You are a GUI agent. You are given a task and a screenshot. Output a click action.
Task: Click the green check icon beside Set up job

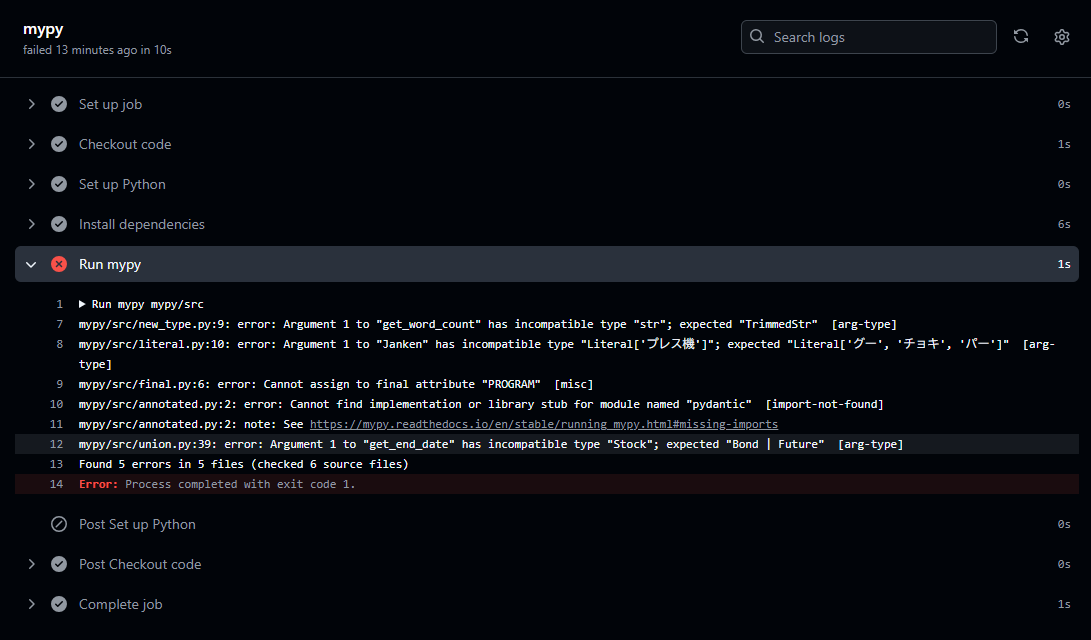click(58, 103)
